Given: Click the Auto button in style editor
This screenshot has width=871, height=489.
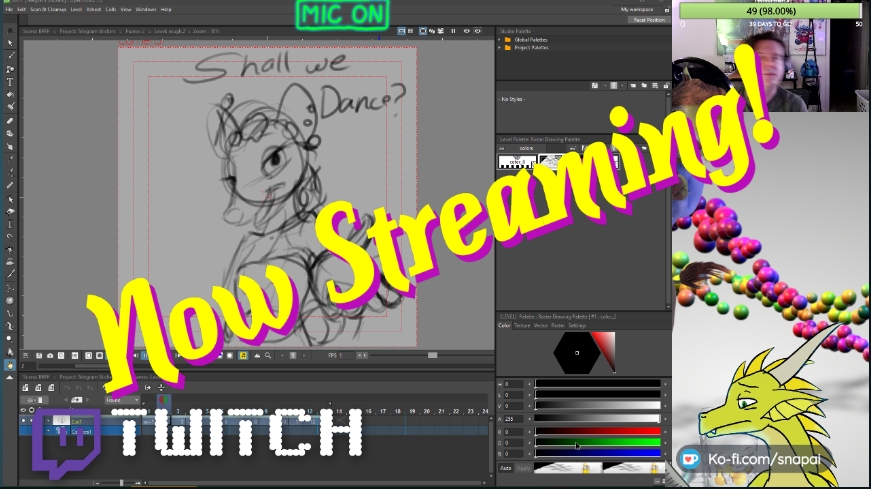Looking at the screenshot, I should (505, 468).
